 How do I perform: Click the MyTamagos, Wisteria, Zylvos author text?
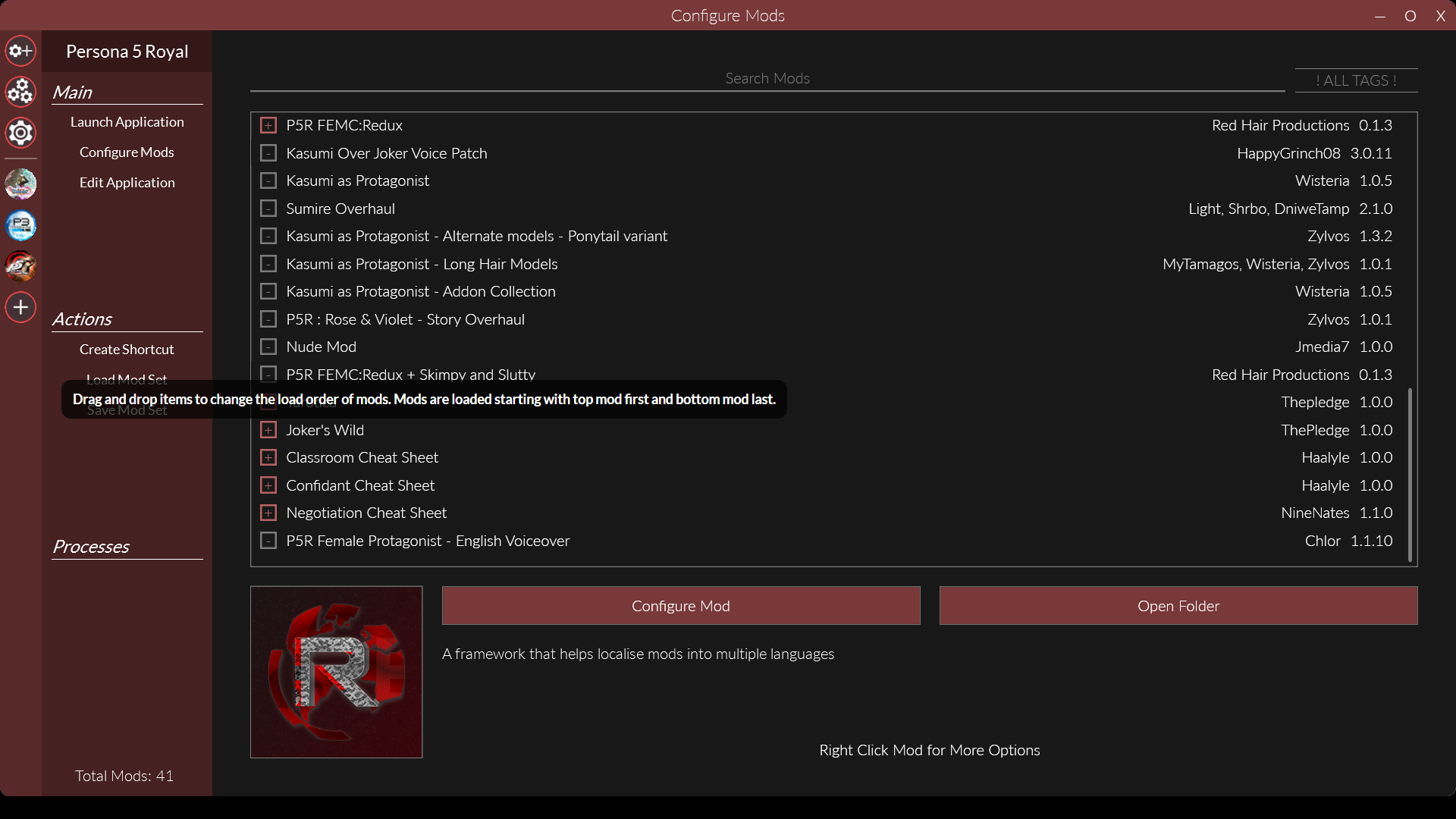tap(1256, 264)
